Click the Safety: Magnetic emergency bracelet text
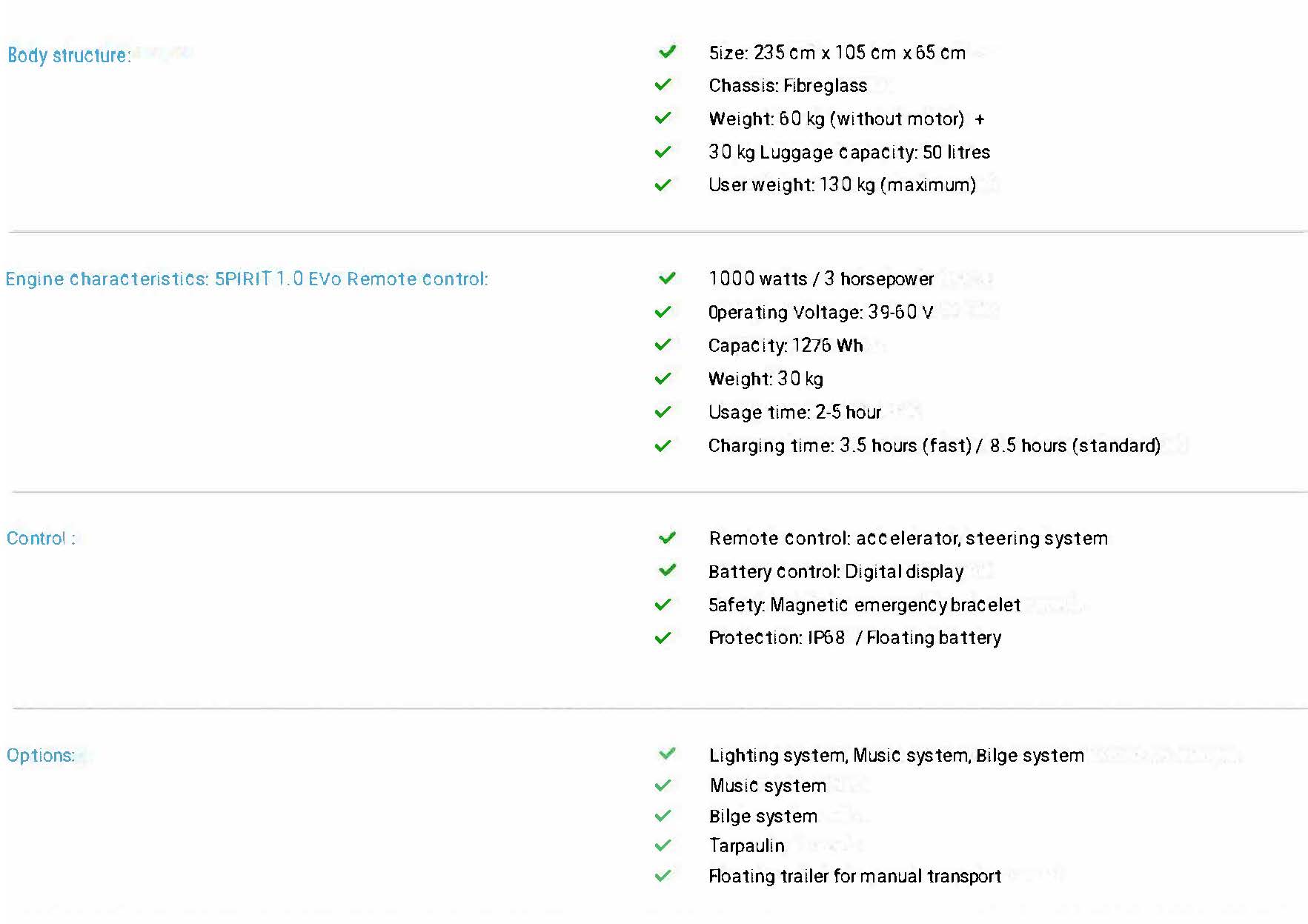1308x924 pixels. click(x=864, y=605)
